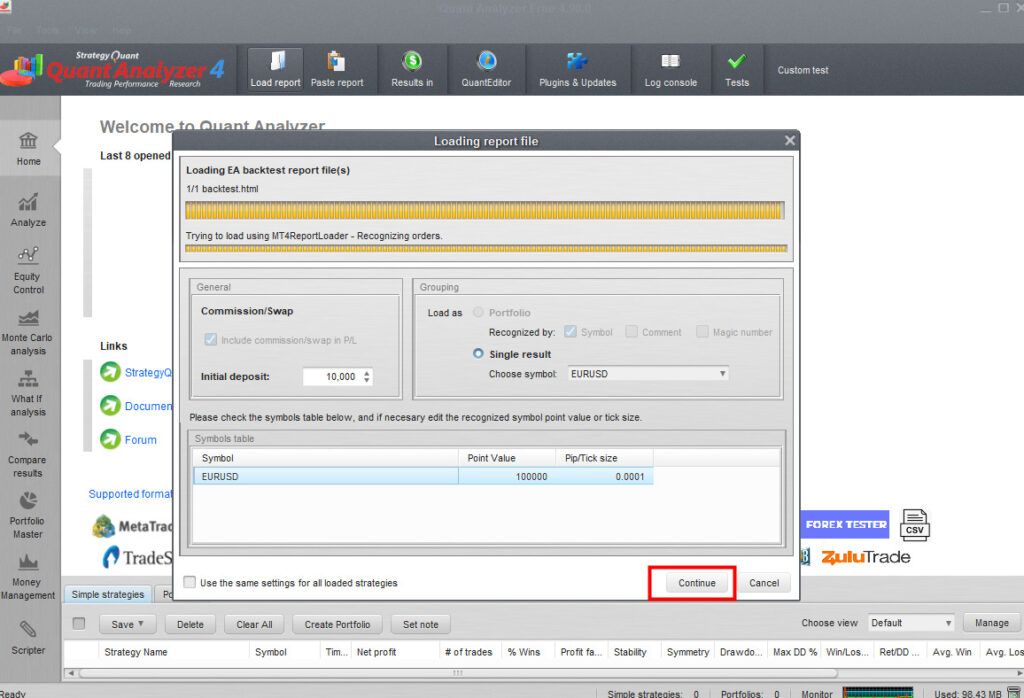
Task: Click the Max DD % column header
Action: (795, 652)
